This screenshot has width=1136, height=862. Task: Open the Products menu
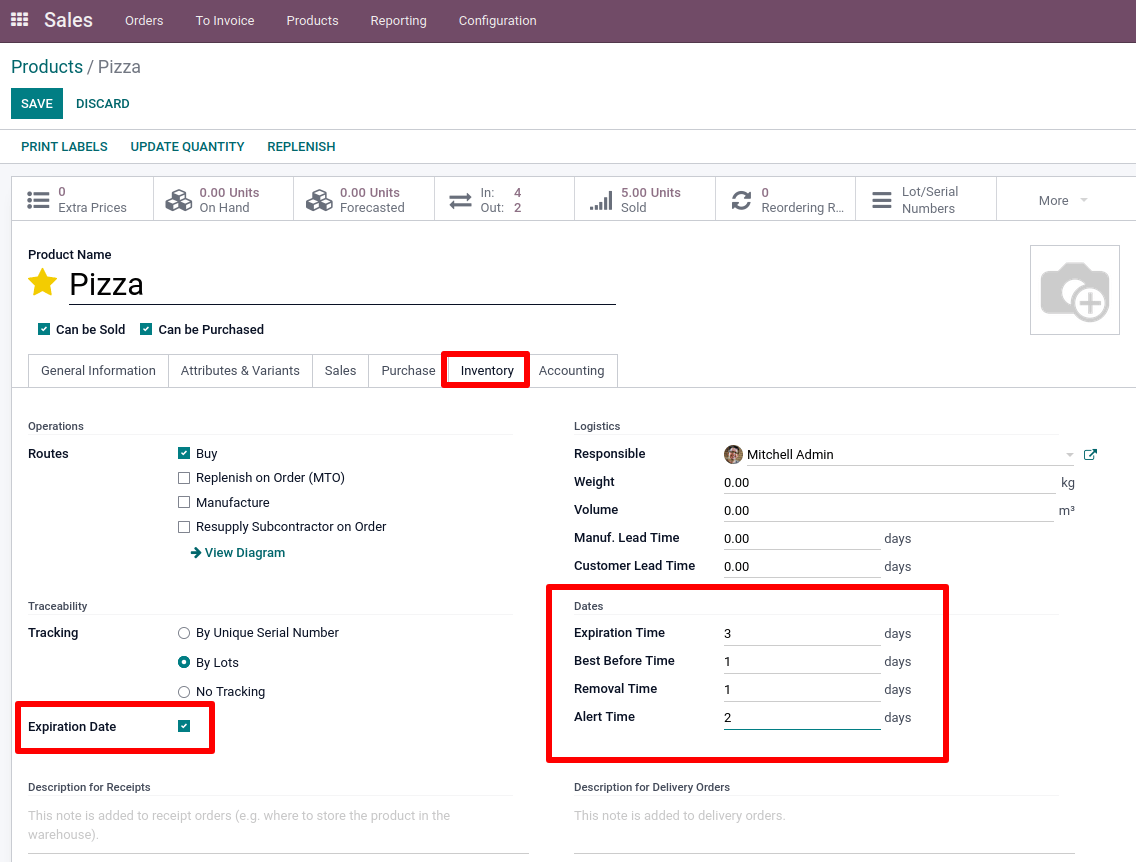click(312, 20)
